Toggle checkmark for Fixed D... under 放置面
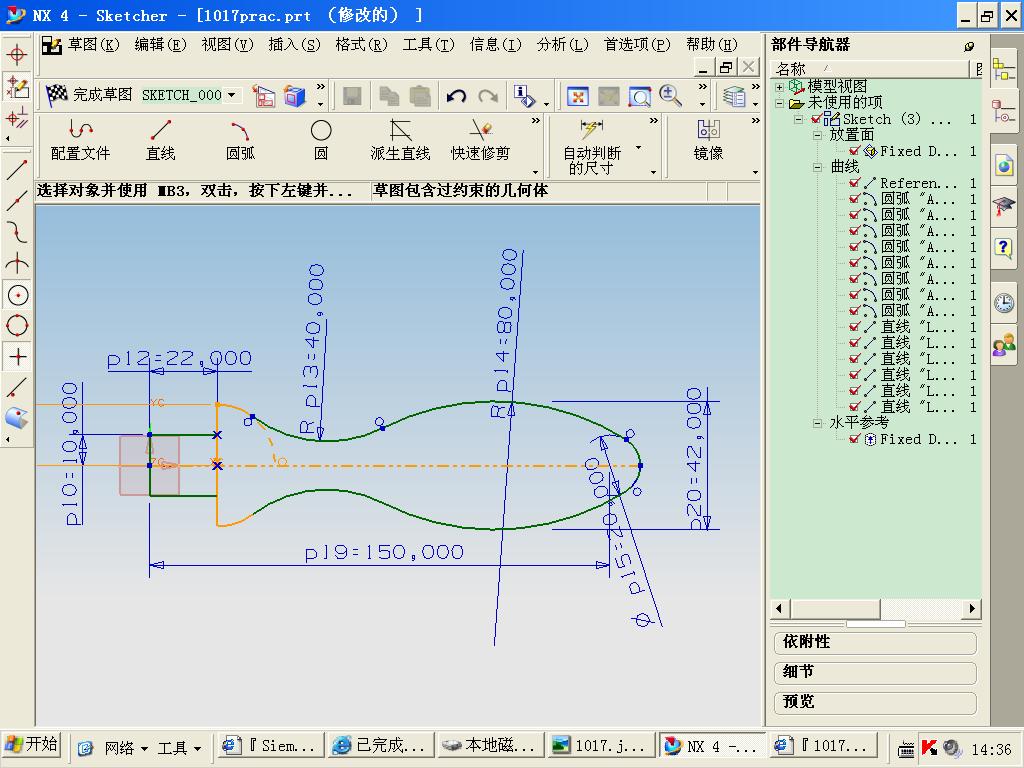This screenshot has height=768, width=1024. tap(854, 151)
